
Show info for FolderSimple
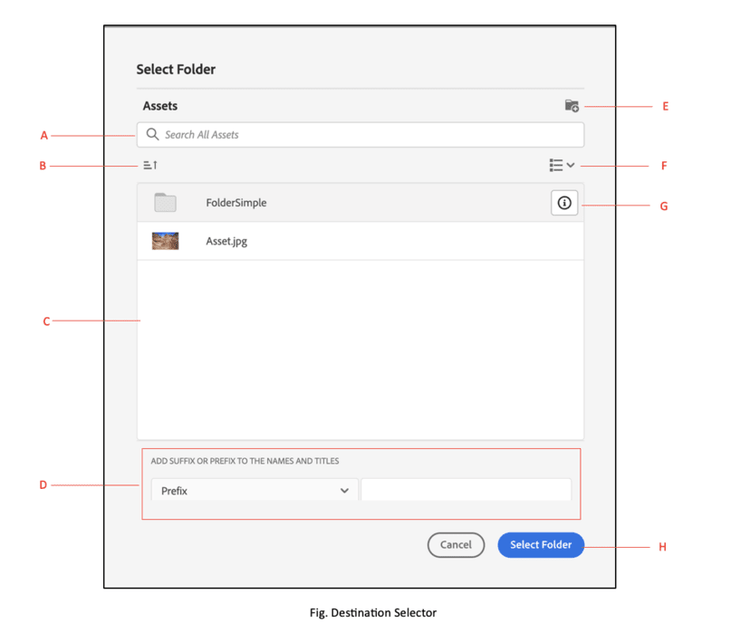(x=564, y=203)
